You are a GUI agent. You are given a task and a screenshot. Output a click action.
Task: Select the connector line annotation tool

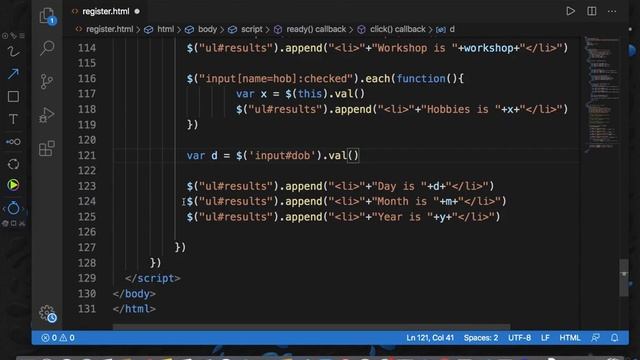point(13,142)
